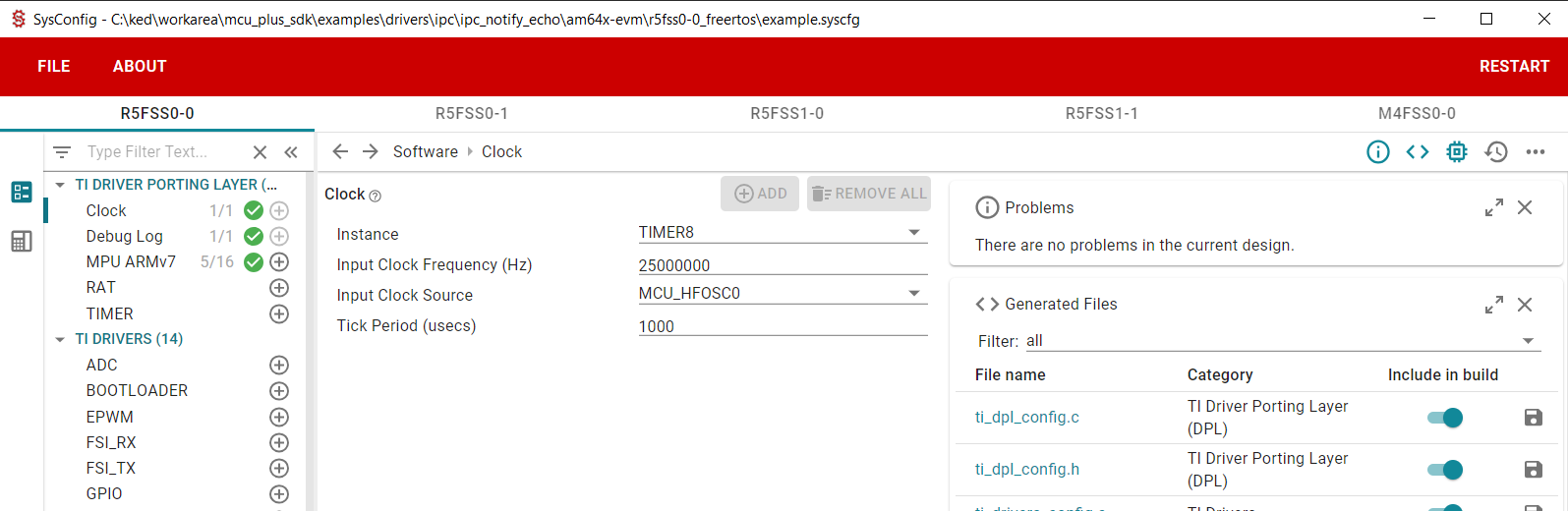Expand the Problems panel

coord(1493,207)
